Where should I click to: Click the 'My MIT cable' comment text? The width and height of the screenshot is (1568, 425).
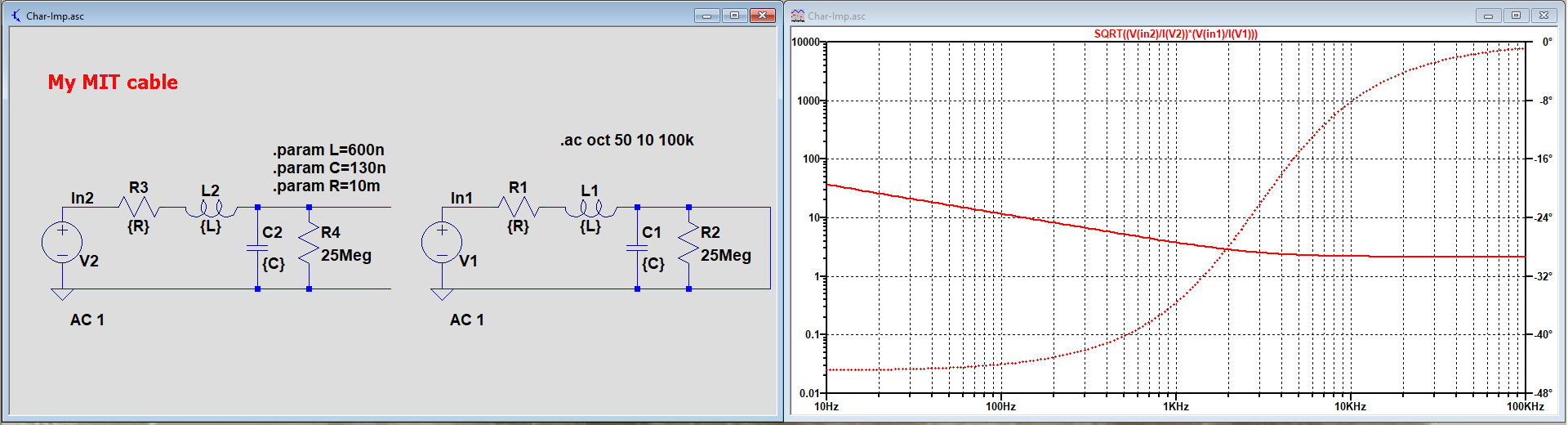pos(113,82)
